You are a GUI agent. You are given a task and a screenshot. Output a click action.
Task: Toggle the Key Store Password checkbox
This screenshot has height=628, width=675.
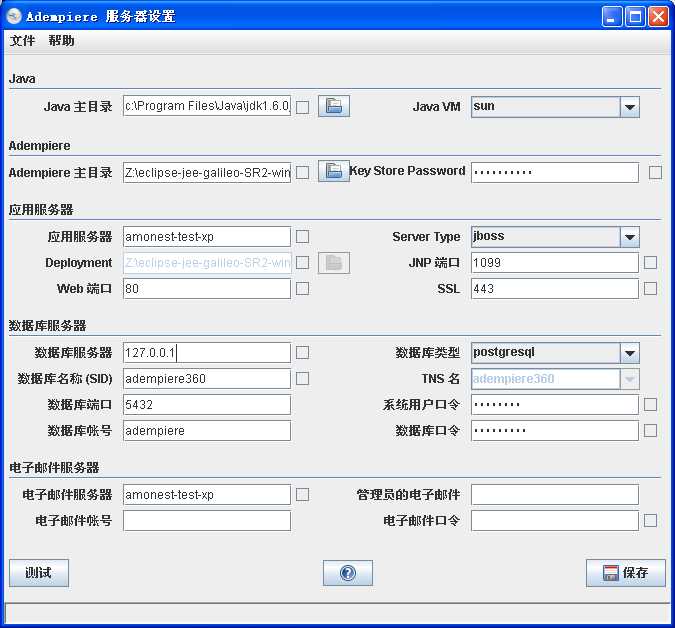tap(655, 173)
